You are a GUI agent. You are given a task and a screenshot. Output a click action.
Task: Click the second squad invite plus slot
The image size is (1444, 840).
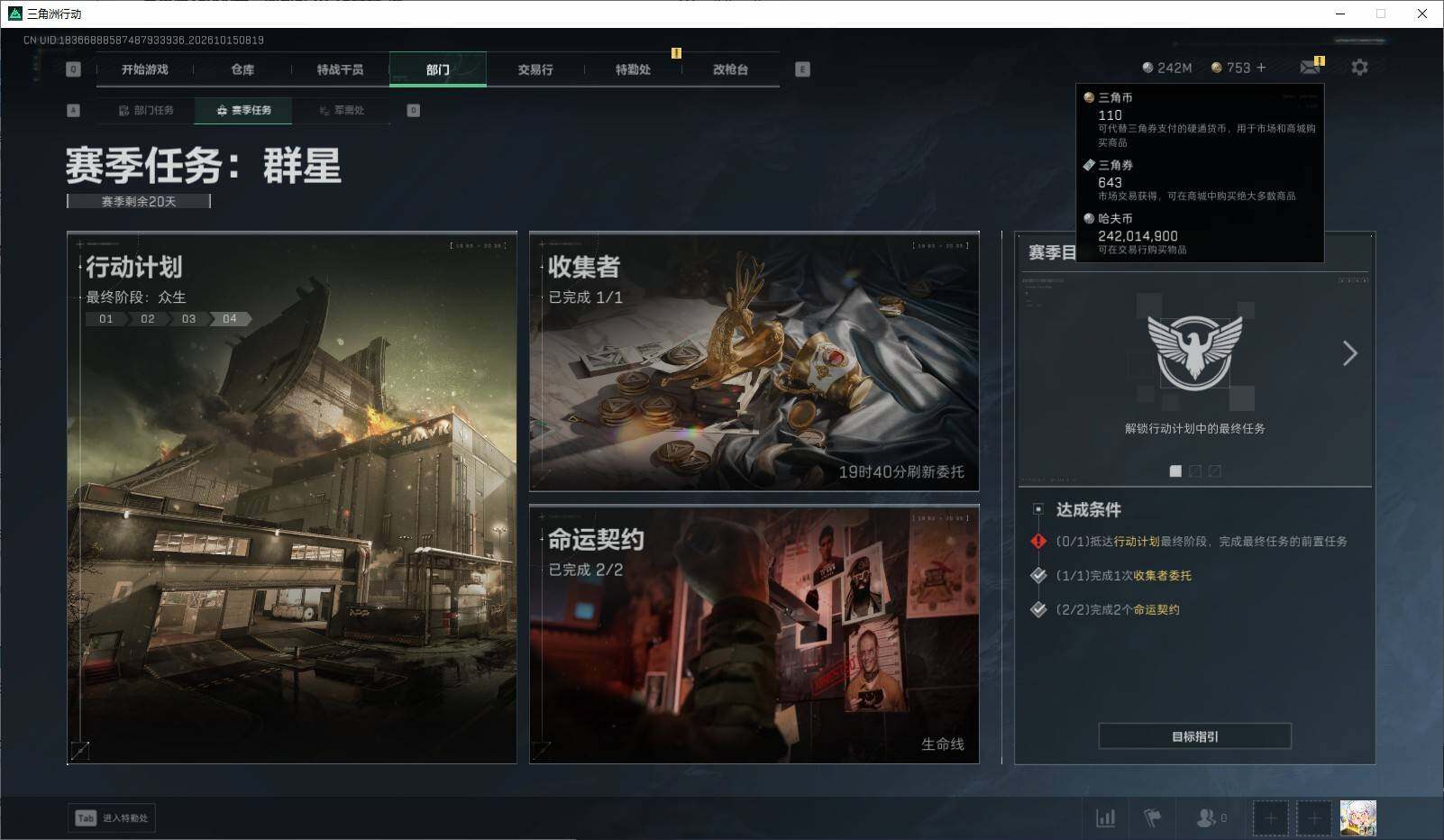1314,818
